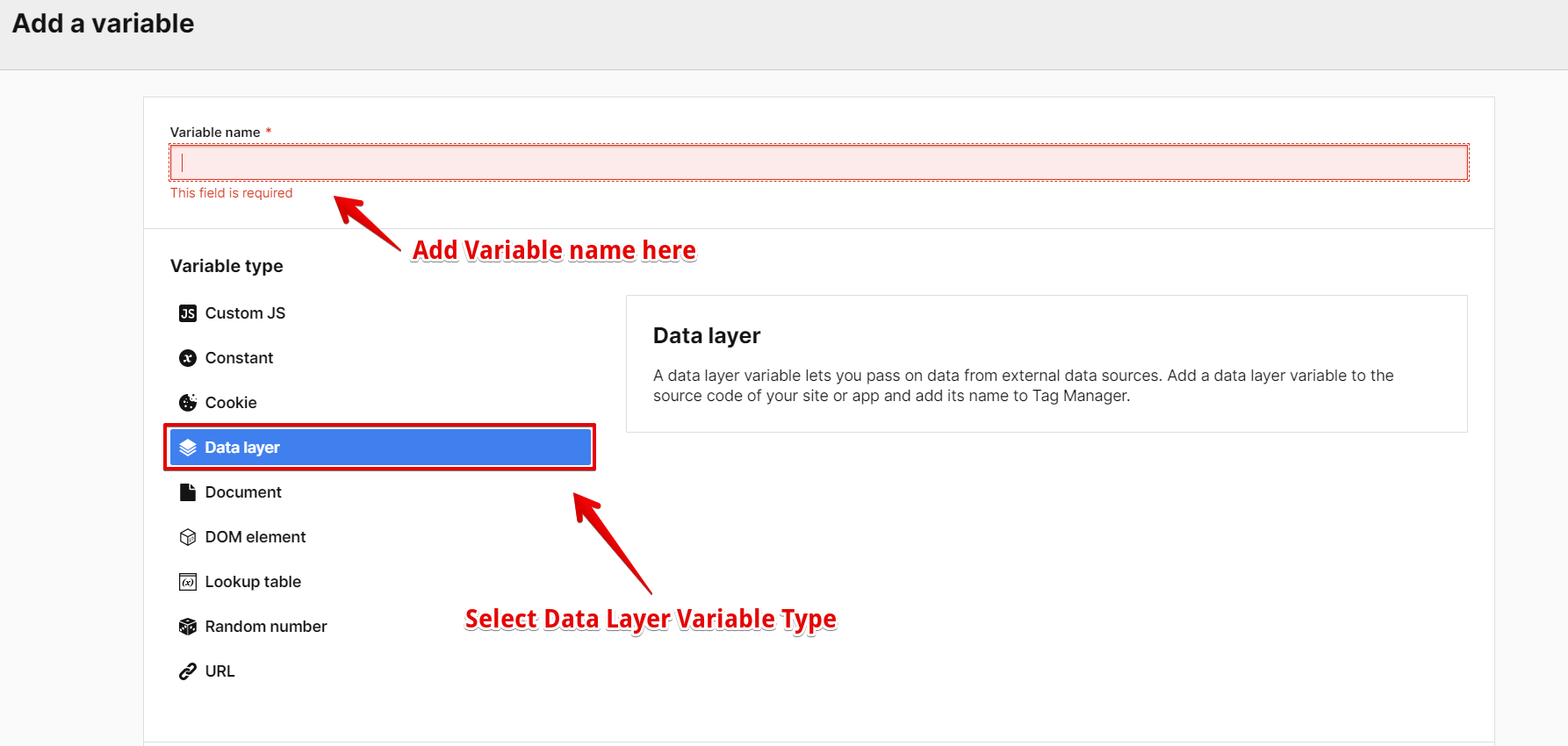
Task: Click the Lookup table icon
Action: tap(188, 582)
